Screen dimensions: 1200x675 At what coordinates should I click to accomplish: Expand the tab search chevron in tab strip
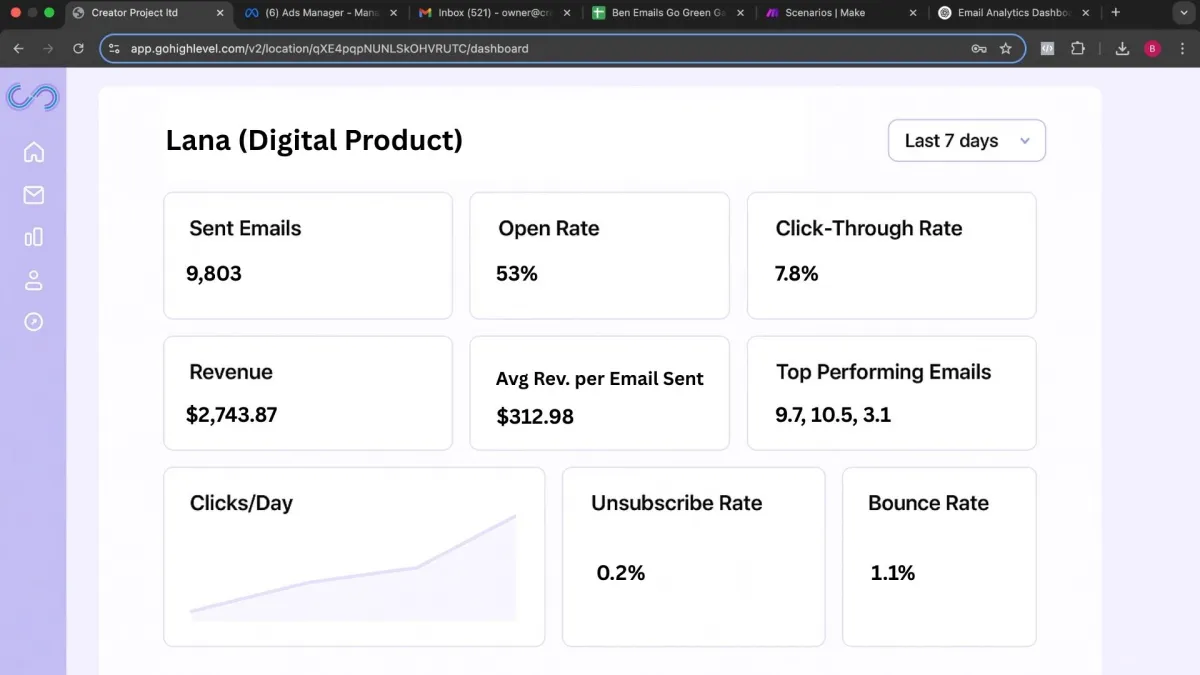pyautogui.click(x=1179, y=13)
